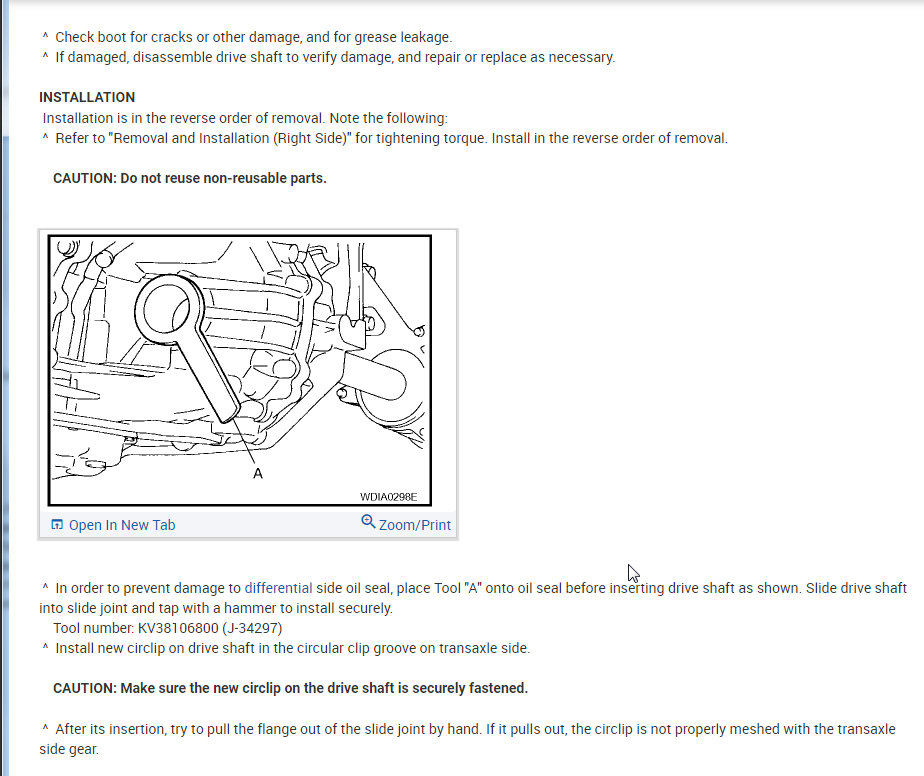The height and width of the screenshot is (776, 924).
Task: Click the Do not reuse non-reusable parts caution
Action: coord(190,178)
